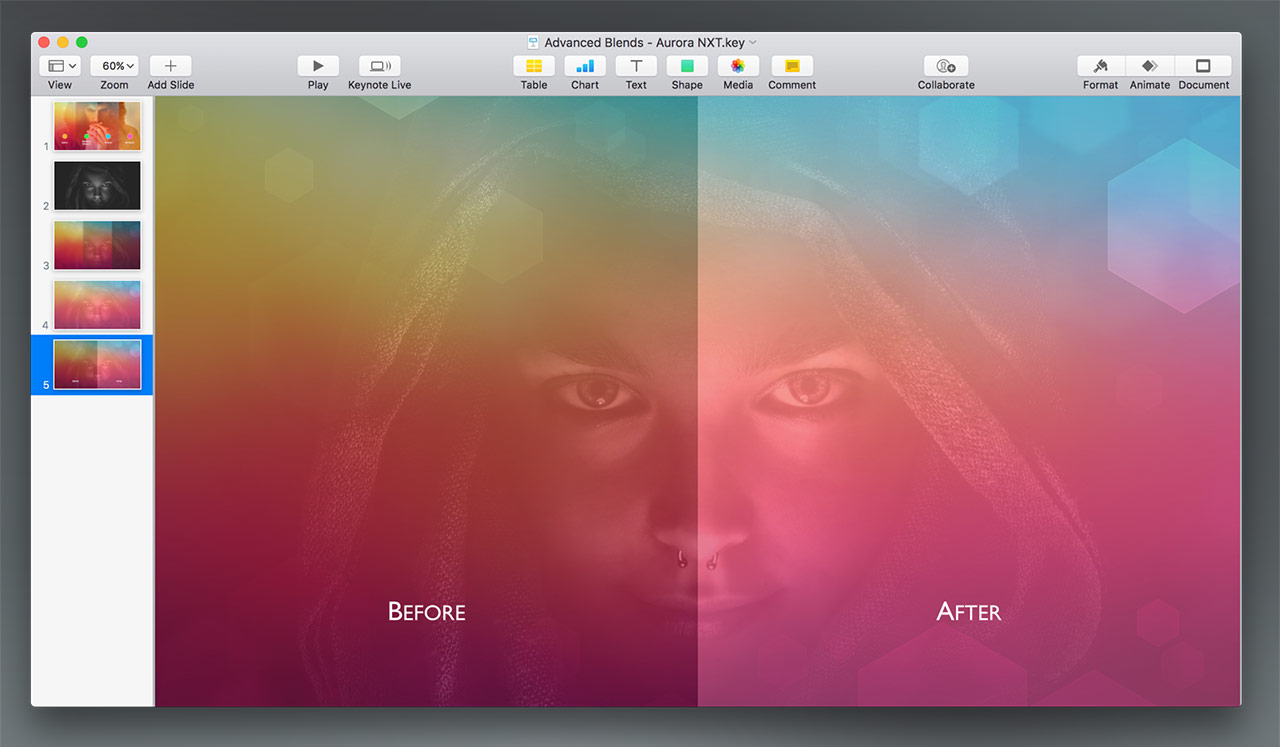This screenshot has height=747, width=1280.
Task: Click the Collaborate icon
Action: pyautogui.click(x=946, y=66)
